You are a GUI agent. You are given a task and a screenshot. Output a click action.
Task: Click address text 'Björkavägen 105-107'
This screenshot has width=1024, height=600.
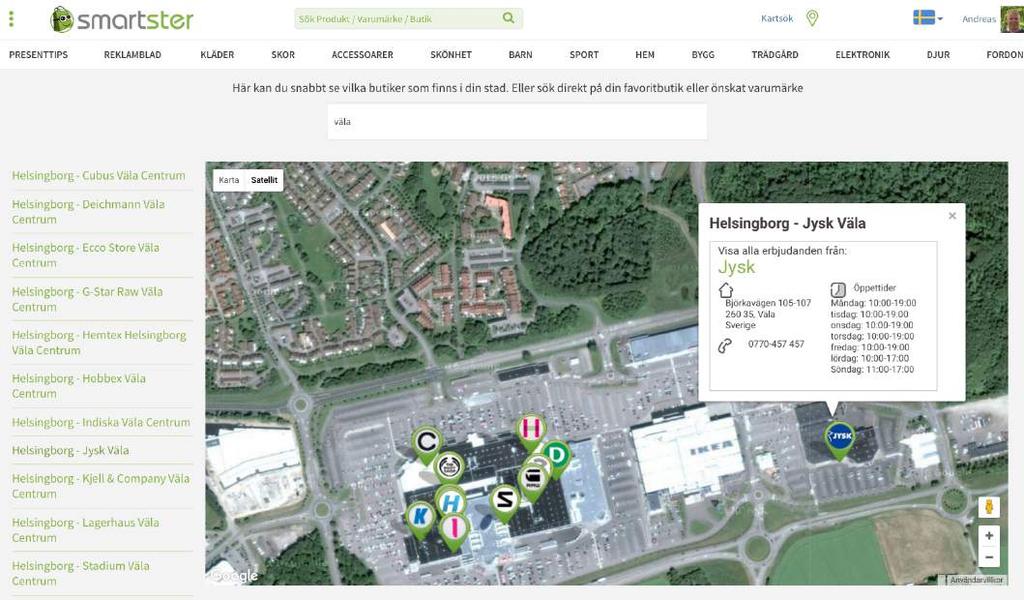click(x=768, y=303)
